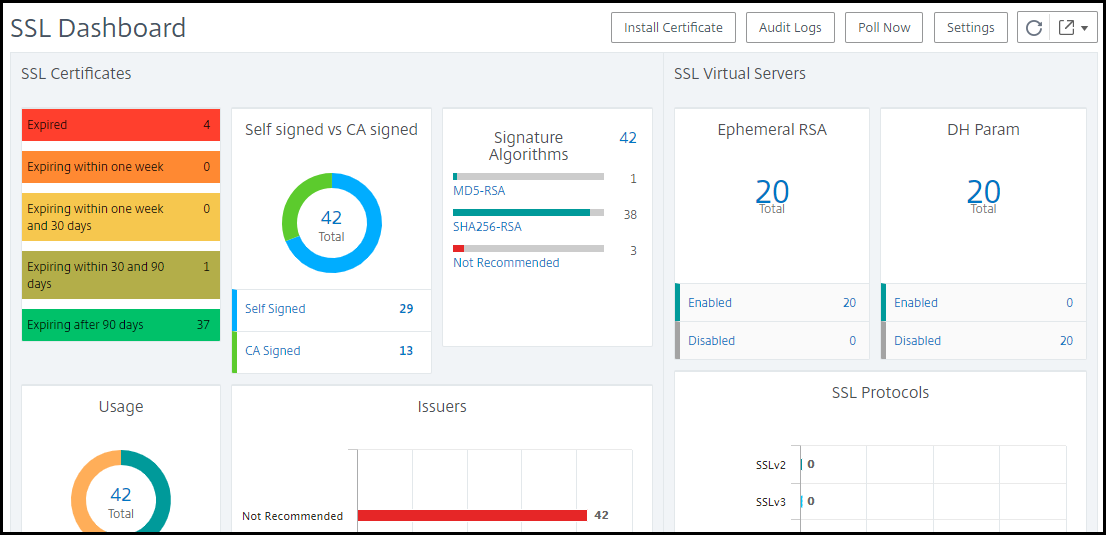The image size is (1106, 535).
Task: Click Issuers Not Recommended red bar
Action: click(472, 516)
